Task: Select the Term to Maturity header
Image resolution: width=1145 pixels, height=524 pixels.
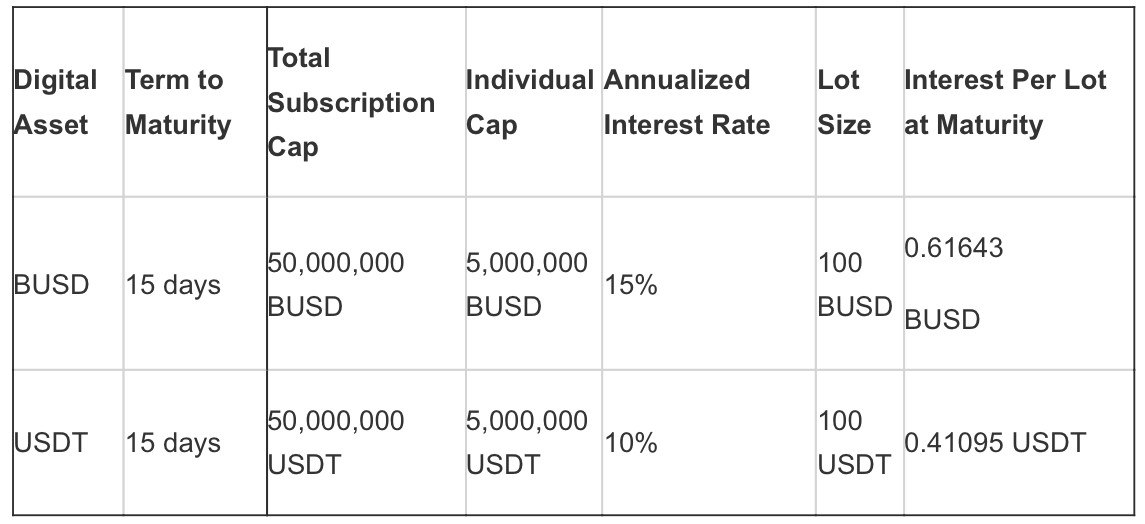Action: click(178, 102)
